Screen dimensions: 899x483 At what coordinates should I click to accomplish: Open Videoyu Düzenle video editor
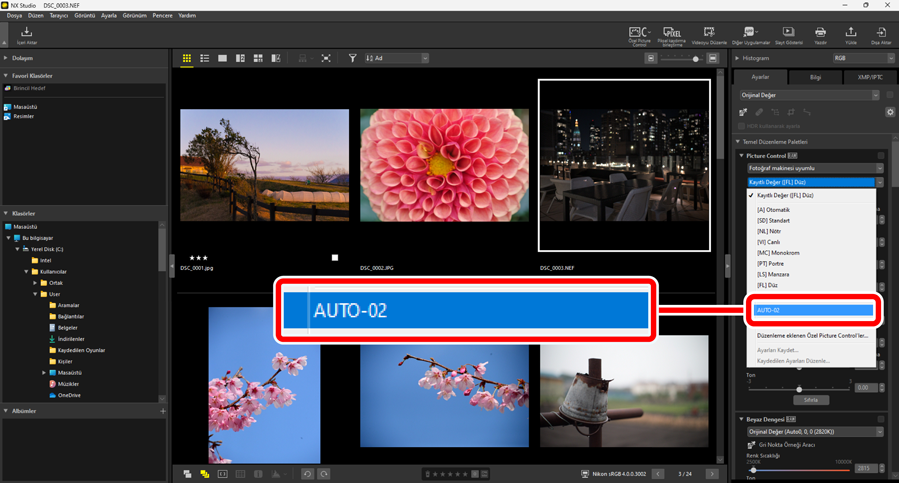point(709,35)
